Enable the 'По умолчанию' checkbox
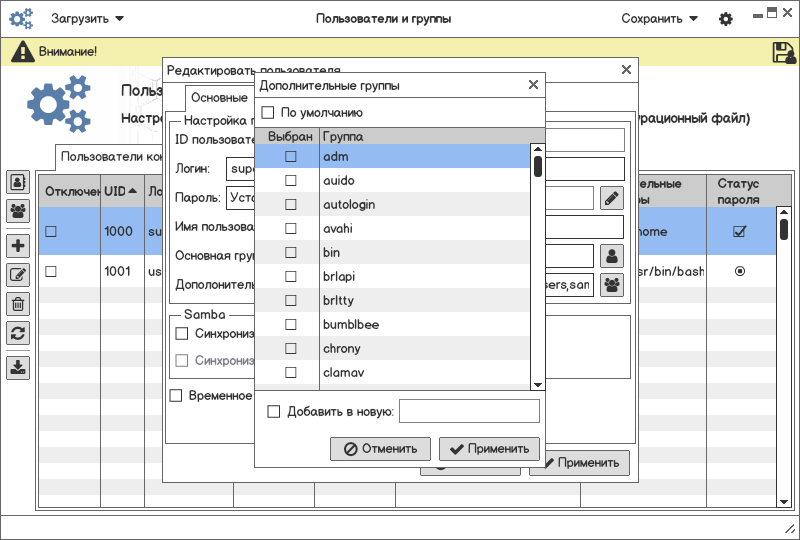 (x=268, y=113)
